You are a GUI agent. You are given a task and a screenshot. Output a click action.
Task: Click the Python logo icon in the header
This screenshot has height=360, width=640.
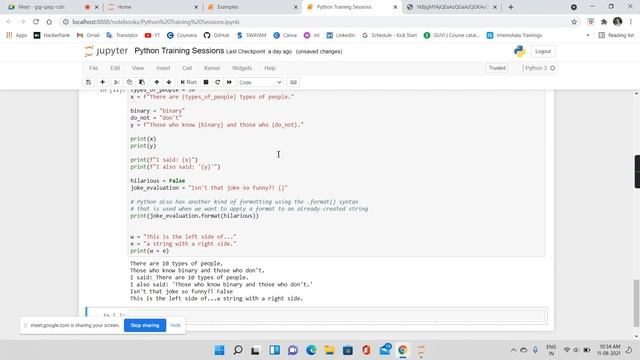(x=520, y=51)
